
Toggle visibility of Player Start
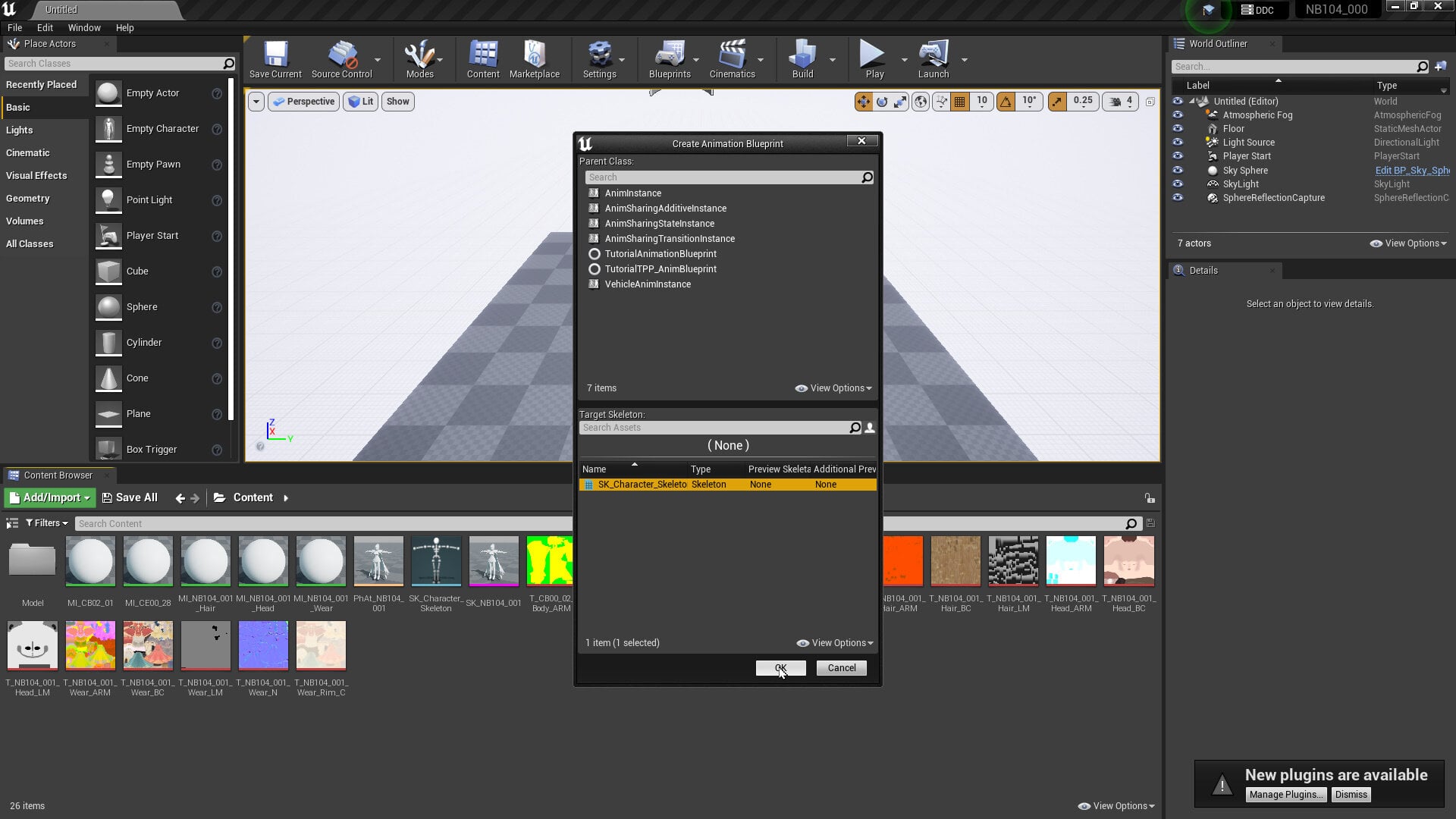pyautogui.click(x=1178, y=156)
